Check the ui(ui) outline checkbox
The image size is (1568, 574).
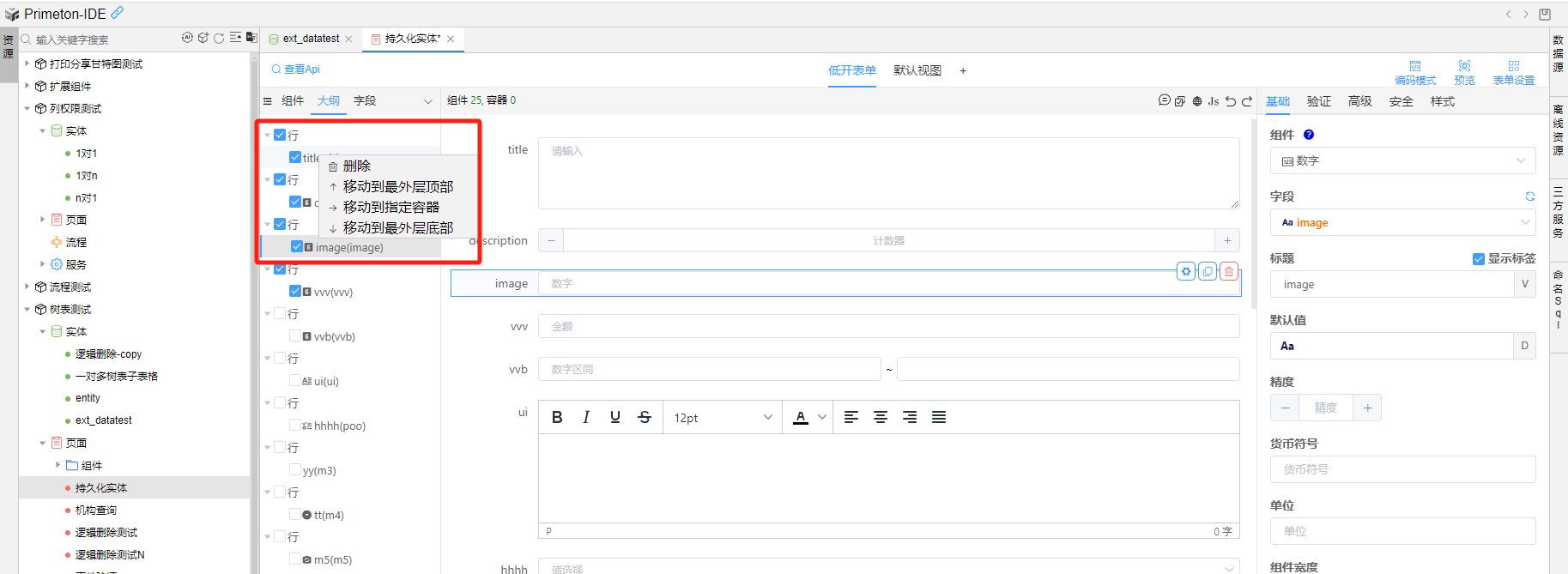[295, 381]
